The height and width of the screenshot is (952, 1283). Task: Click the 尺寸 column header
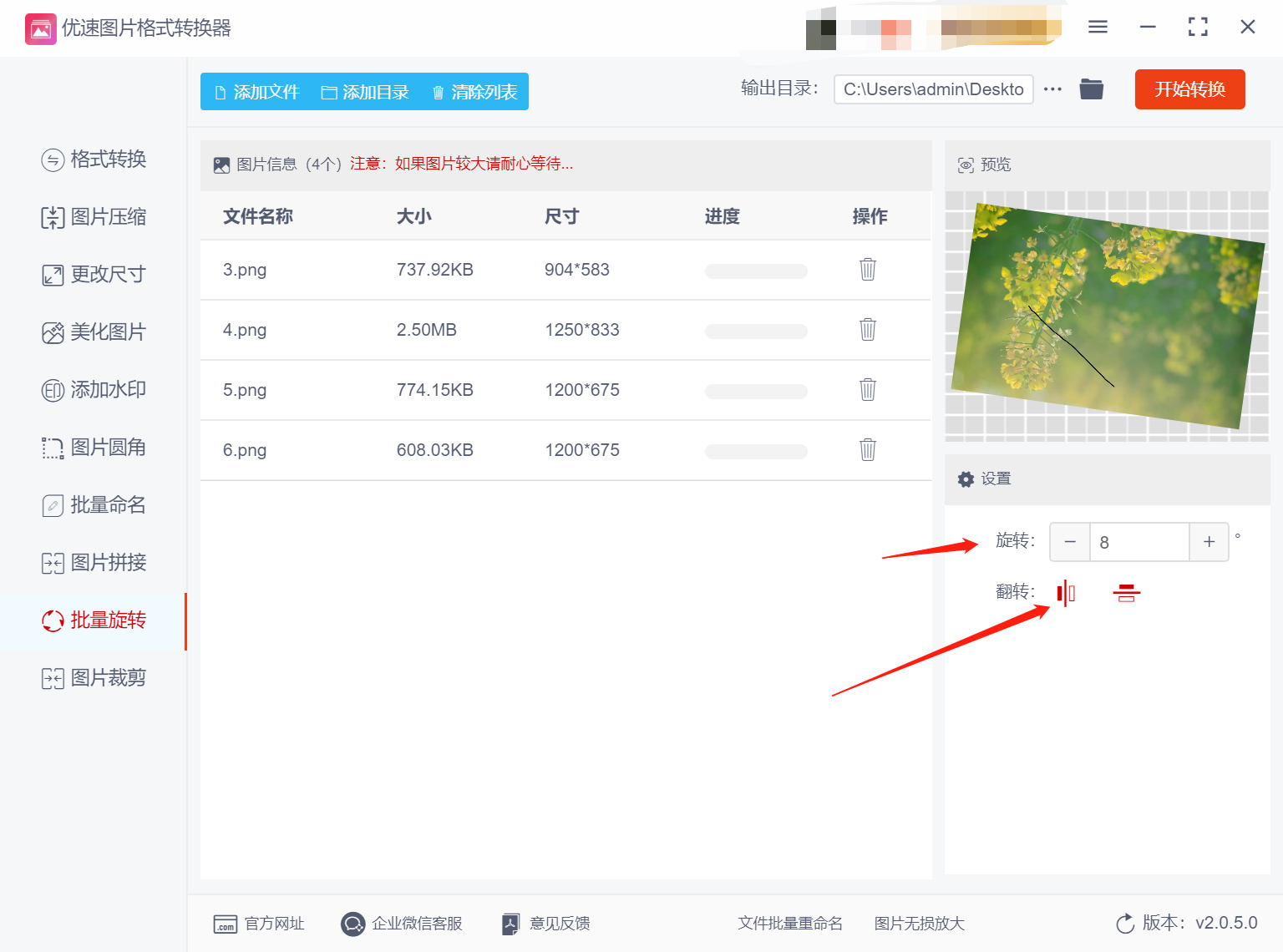point(562,216)
